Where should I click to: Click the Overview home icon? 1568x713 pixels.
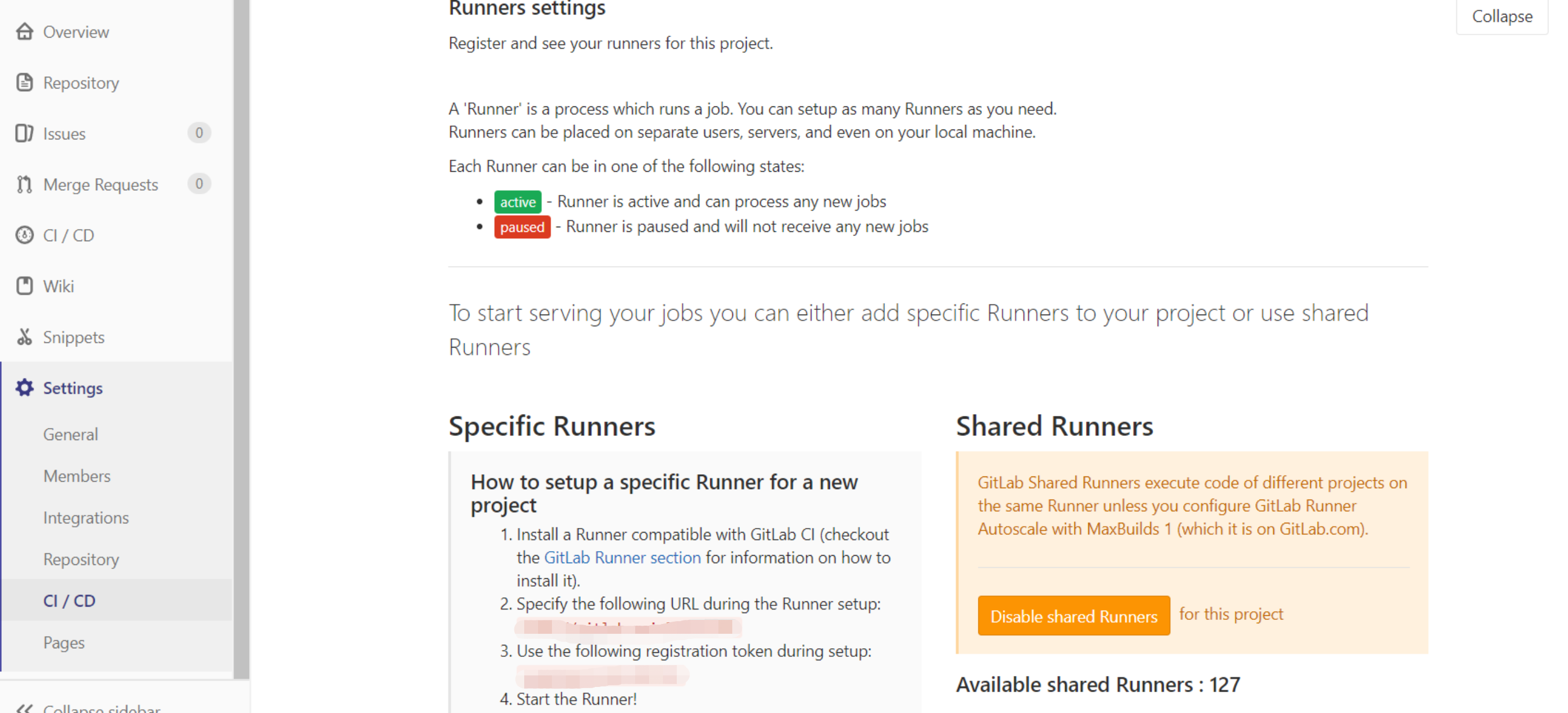pos(24,32)
